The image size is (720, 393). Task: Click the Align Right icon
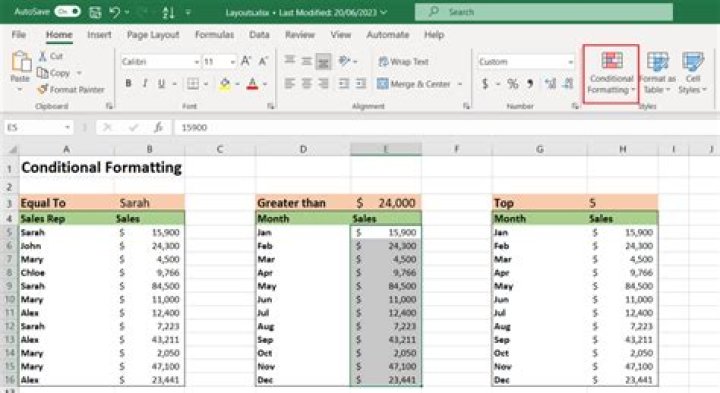tap(323, 84)
